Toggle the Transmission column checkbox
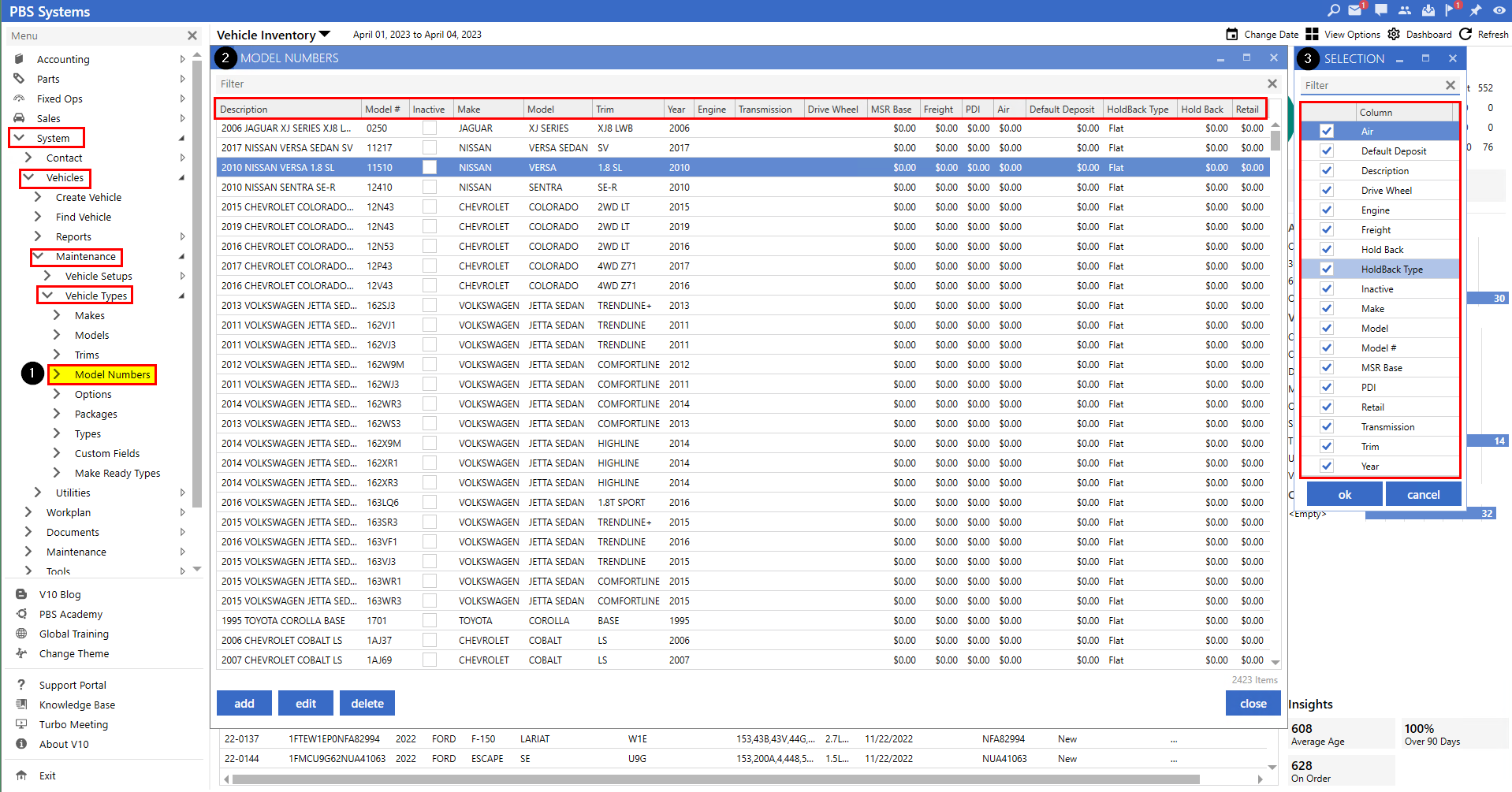 point(1327,427)
